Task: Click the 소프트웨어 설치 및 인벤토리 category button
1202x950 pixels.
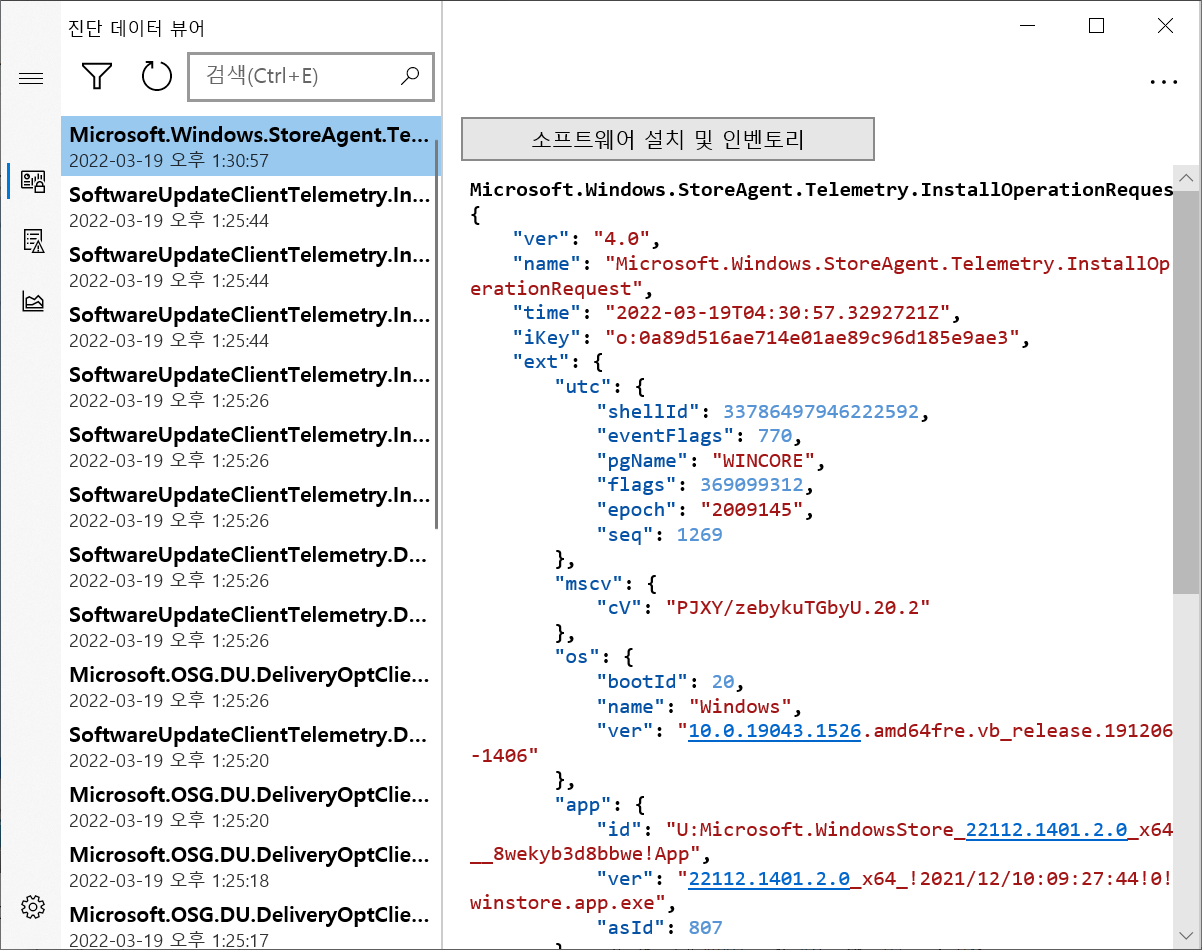Action: [668, 139]
